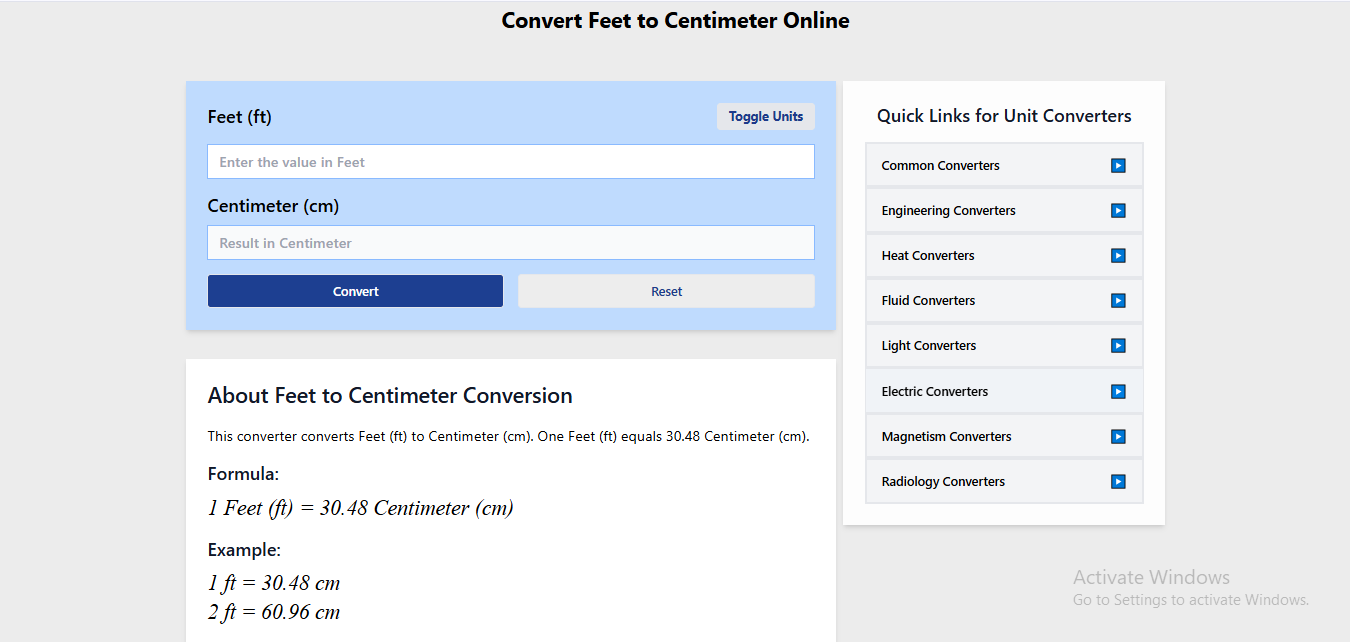Open the Fluid Converters link
The height and width of the screenshot is (642, 1350).
pos(927,300)
